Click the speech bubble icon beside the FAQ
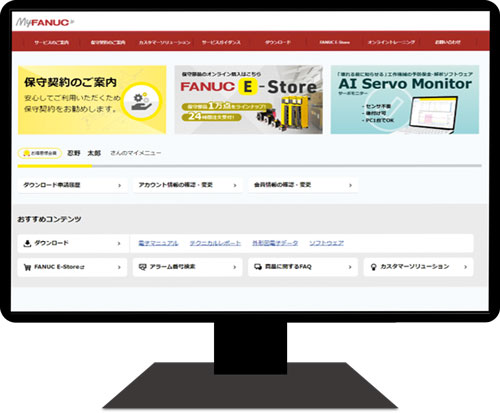The height and width of the screenshot is (413, 500). (x=258, y=267)
